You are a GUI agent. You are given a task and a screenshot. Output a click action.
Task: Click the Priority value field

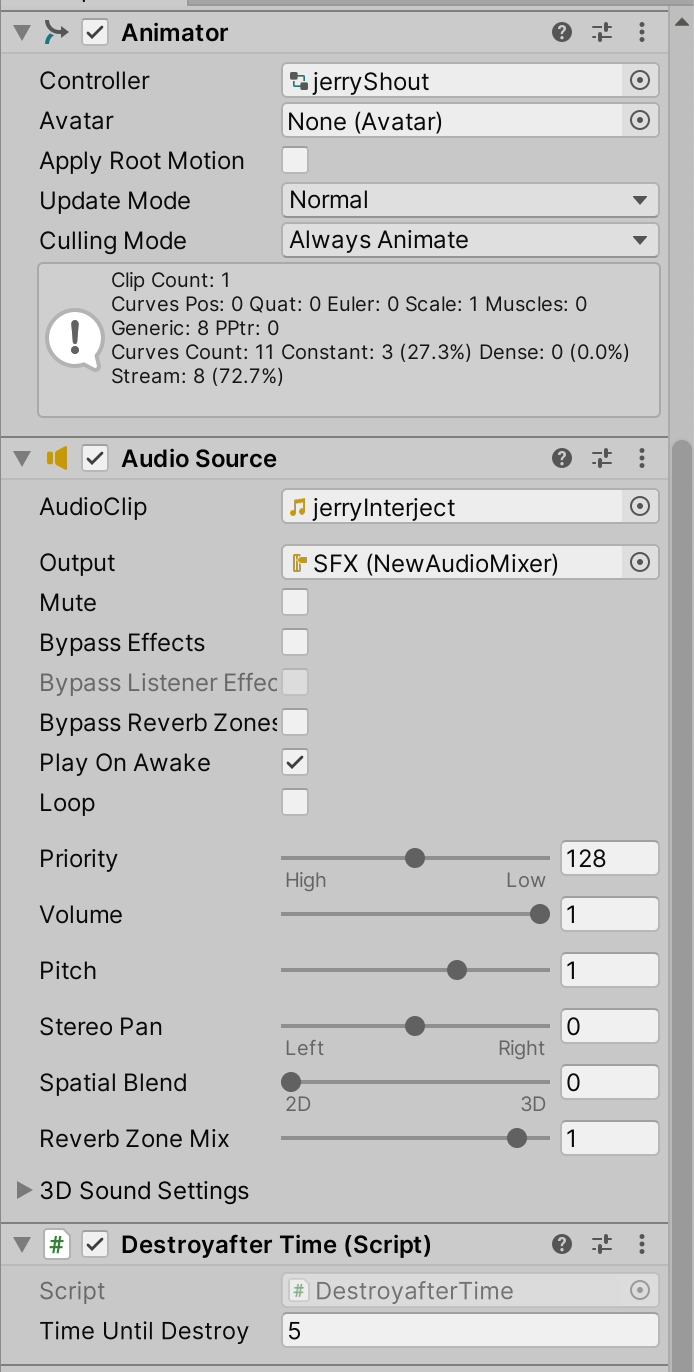coord(610,859)
